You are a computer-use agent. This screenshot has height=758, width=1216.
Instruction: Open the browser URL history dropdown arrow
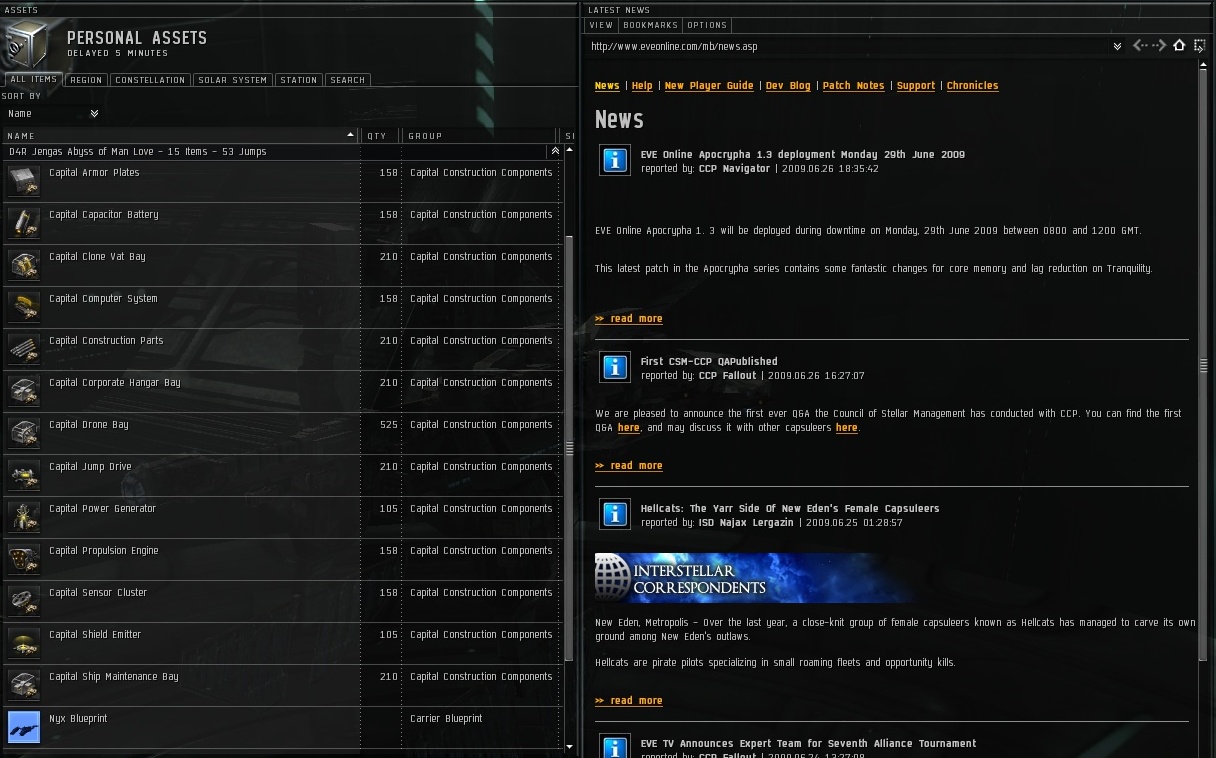click(1117, 46)
